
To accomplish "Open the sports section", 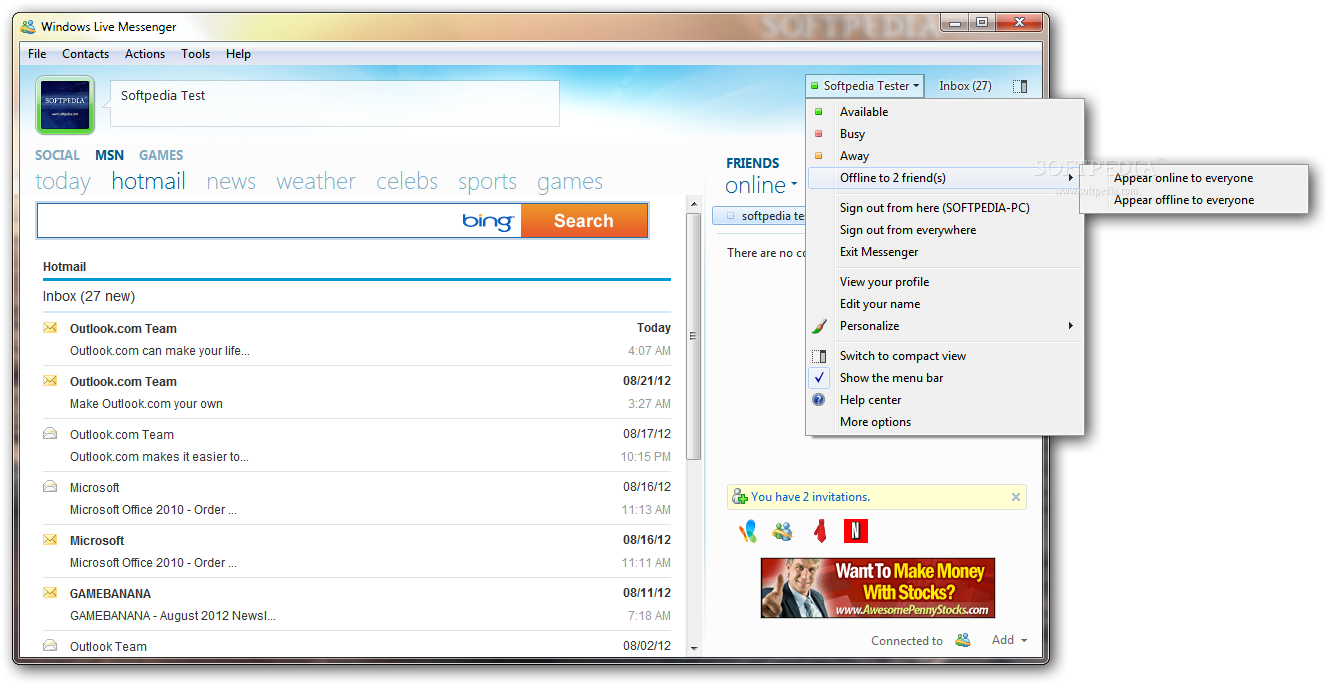I will click(487, 181).
